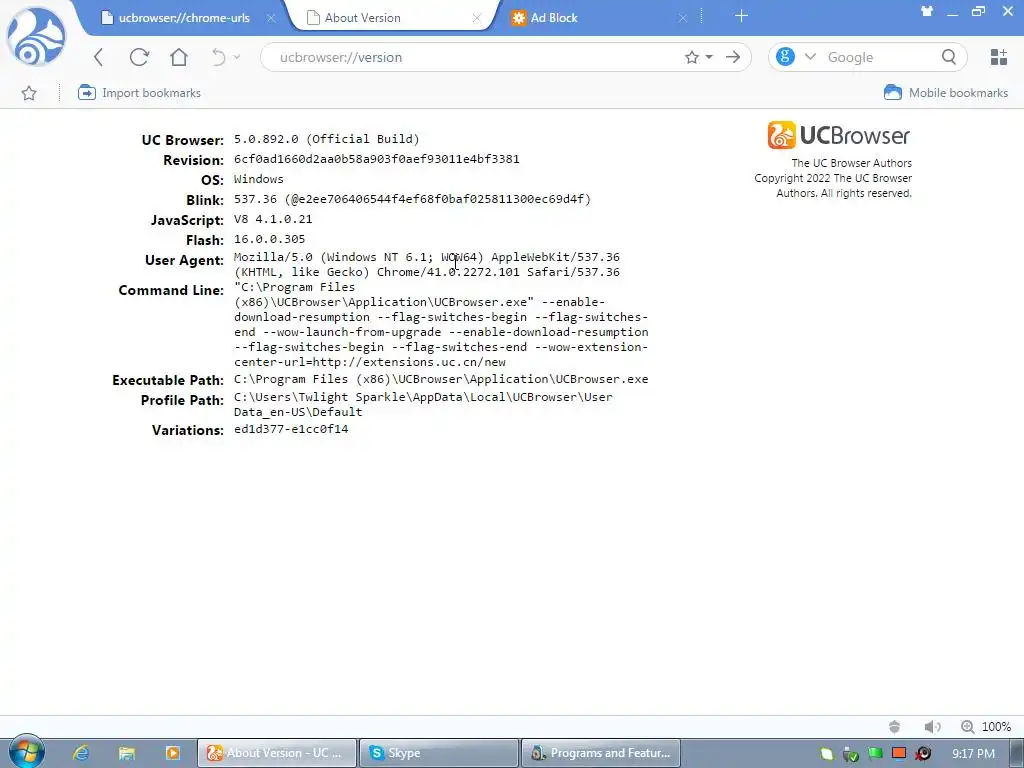Switch to the Programs and Features taskbar window
The height and width of the screenshot is (768, 1024).
pyautogui.click(x=600, y=753)
